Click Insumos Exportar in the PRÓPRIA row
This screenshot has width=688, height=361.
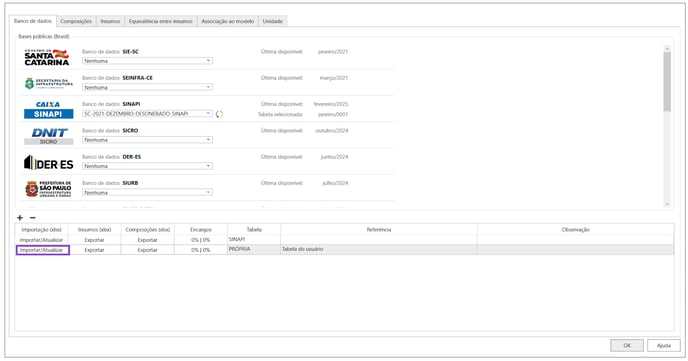click(94, 250)
